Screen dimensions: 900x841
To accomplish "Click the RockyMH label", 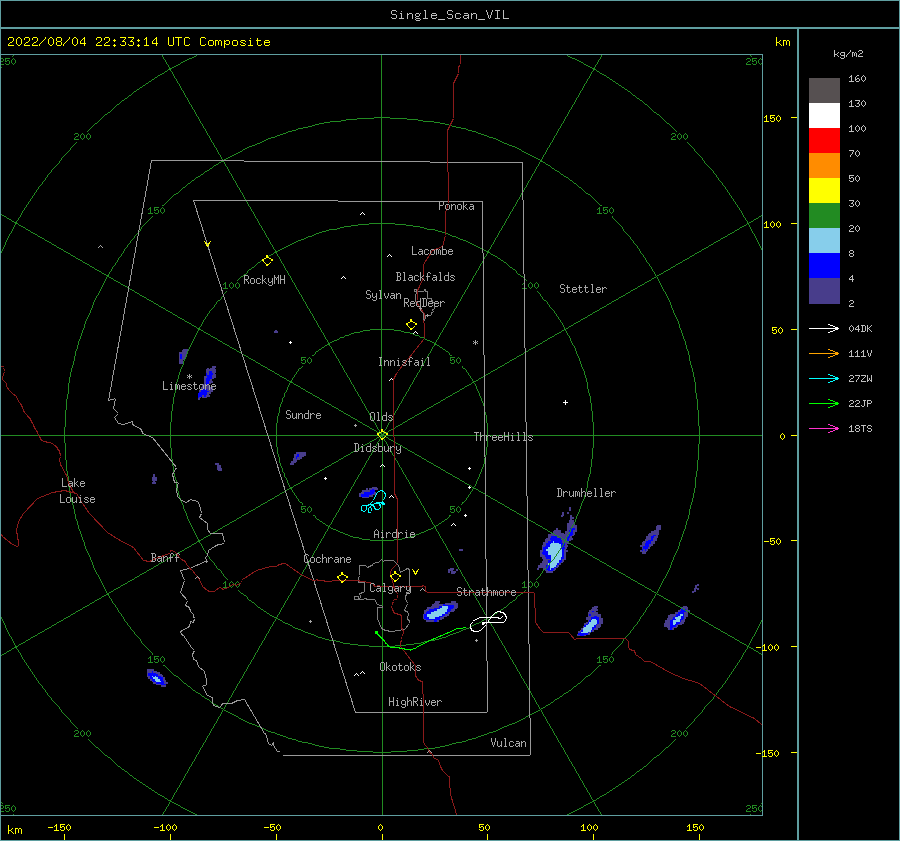I will coord(264,280).
